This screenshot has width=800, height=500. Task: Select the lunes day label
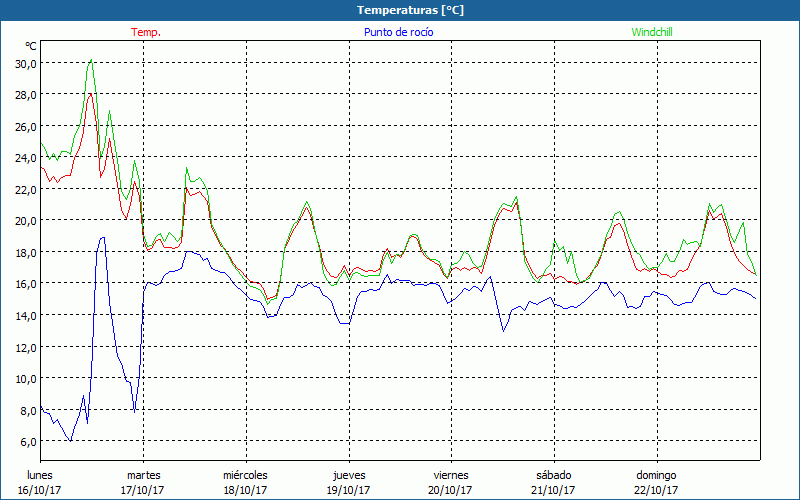pyautogui.click(x=41, y=474)
